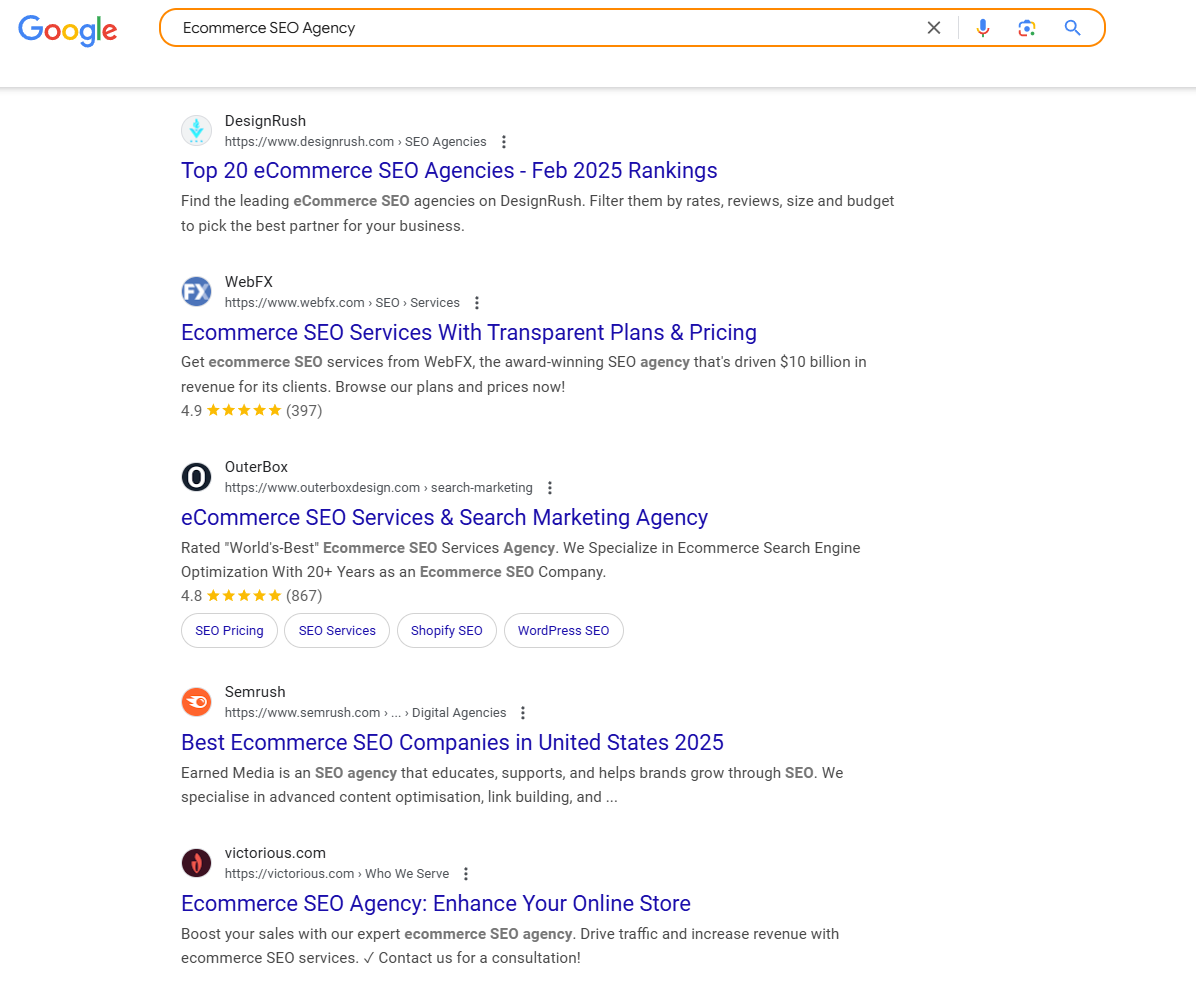1196x985 pixels.
Task: Select the SEO Pricing chip
Action: [229, 631]
